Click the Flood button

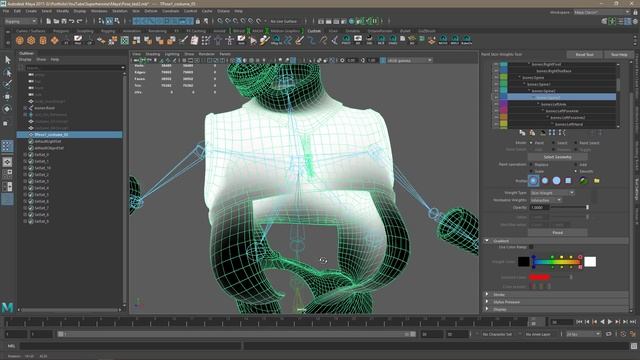pyautogui.click(x=558, y=232)
